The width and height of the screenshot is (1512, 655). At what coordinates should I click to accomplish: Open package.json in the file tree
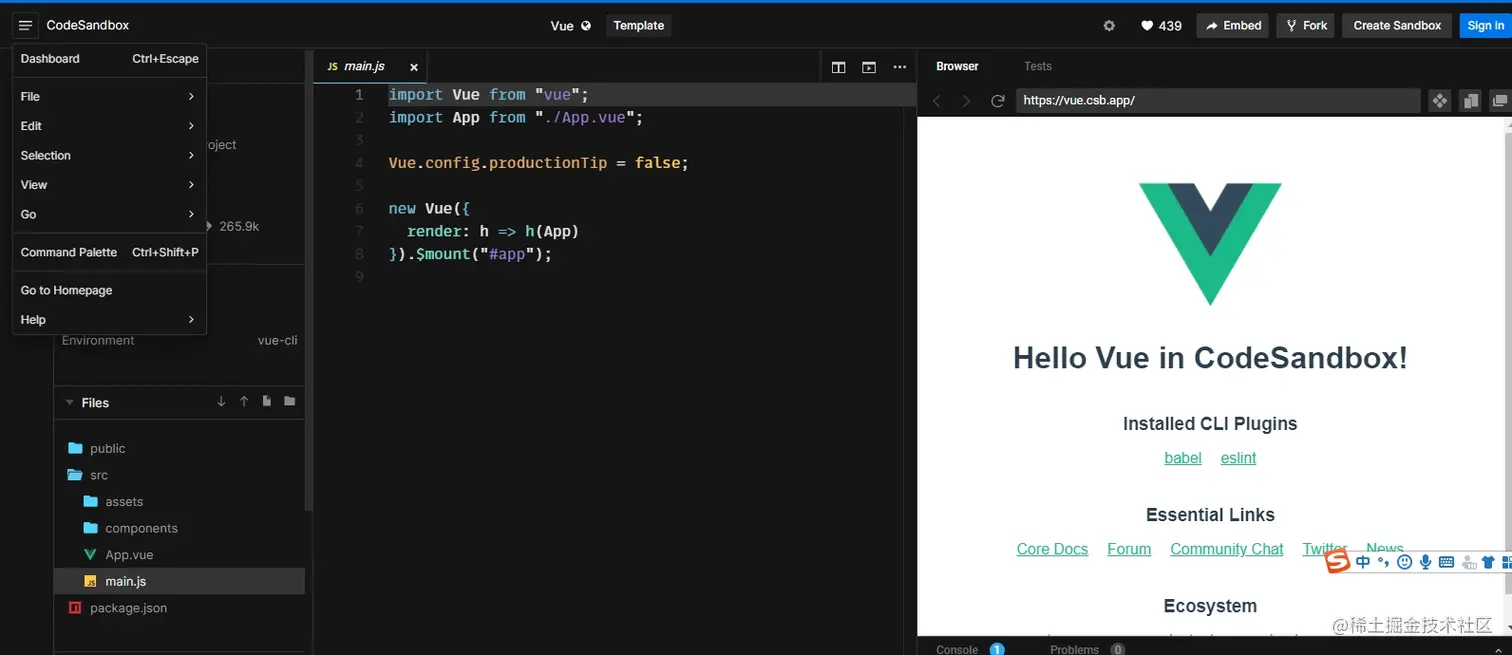coord(180,608)
